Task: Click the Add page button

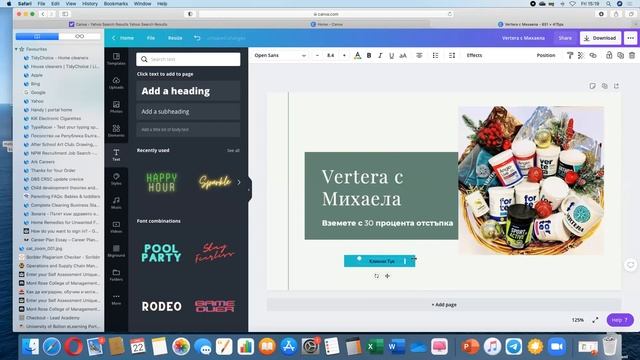Action: coord(444,304)
